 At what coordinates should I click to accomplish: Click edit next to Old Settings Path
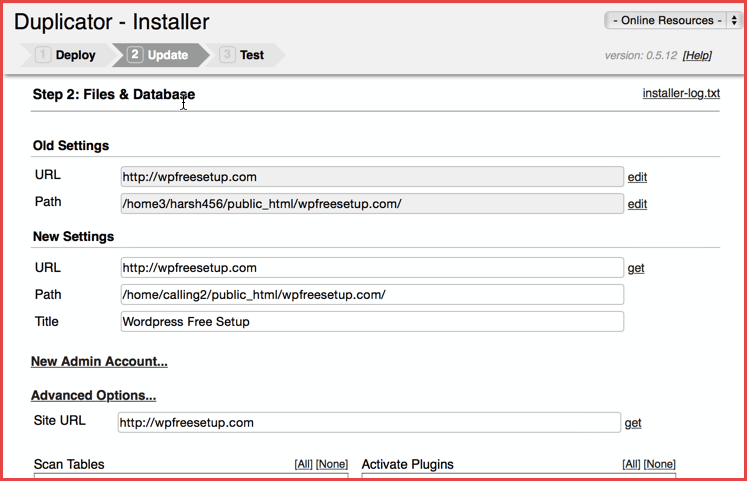point(637,204)
